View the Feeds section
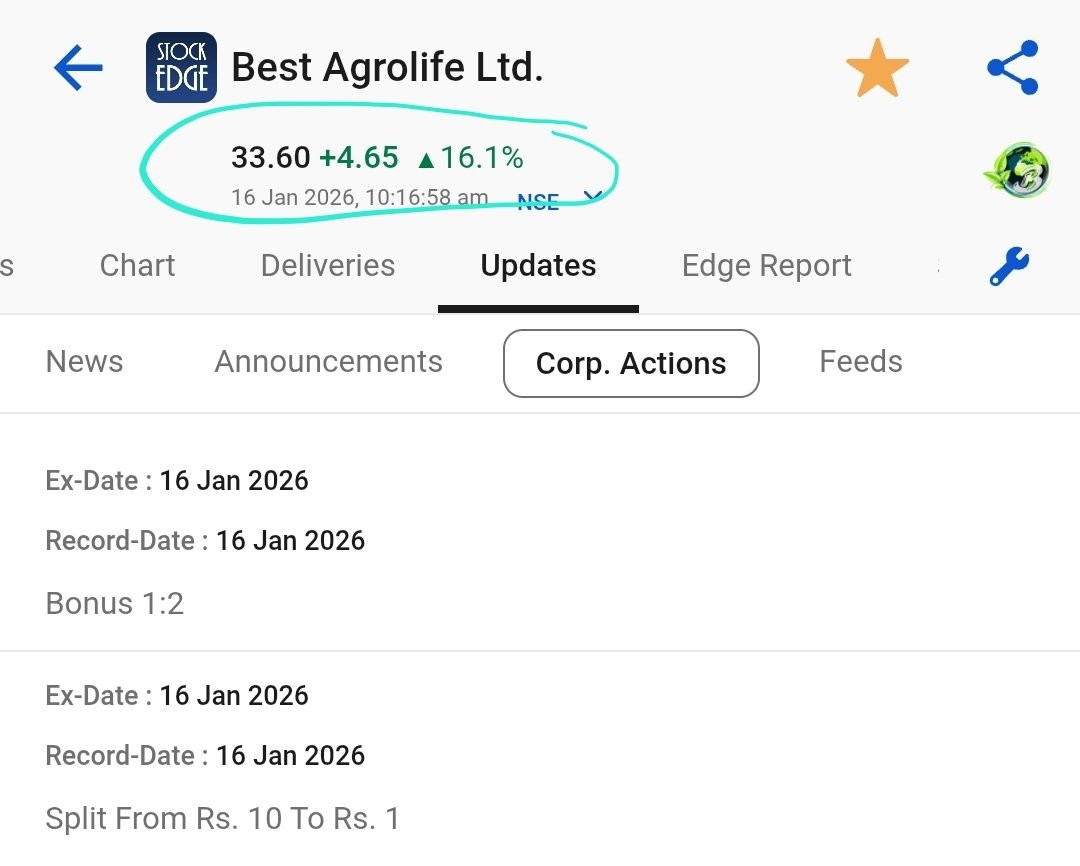This screenshot has height=866, width=1080. 860,362
